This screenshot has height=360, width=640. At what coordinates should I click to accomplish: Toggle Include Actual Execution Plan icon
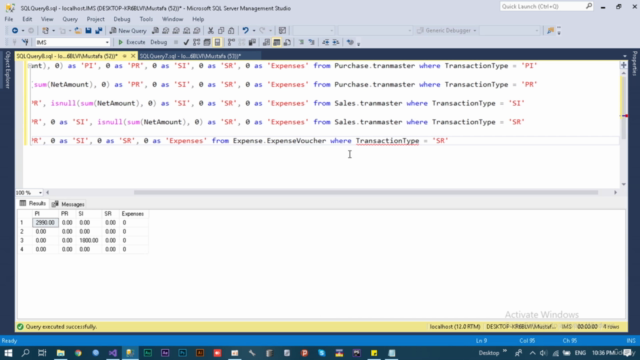click(x=231, y=42)
